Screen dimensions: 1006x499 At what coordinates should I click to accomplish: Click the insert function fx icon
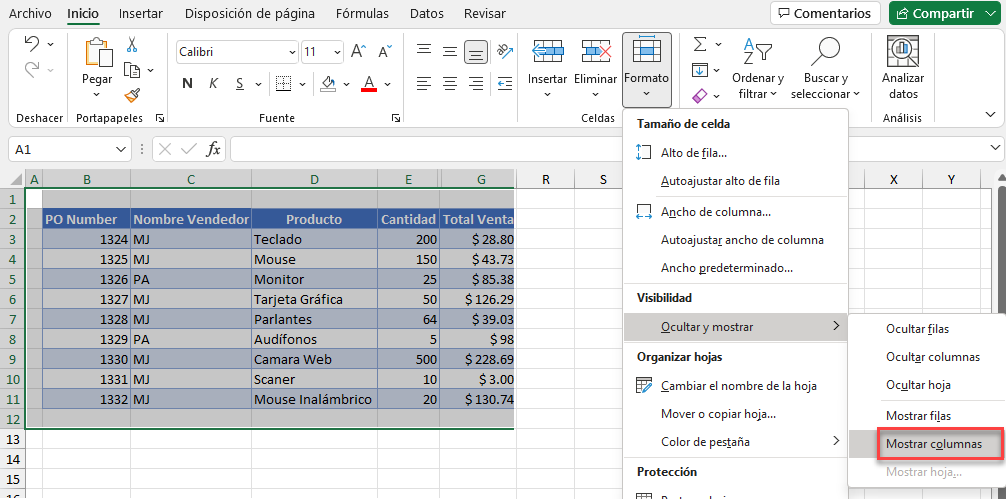coord(213,149)
